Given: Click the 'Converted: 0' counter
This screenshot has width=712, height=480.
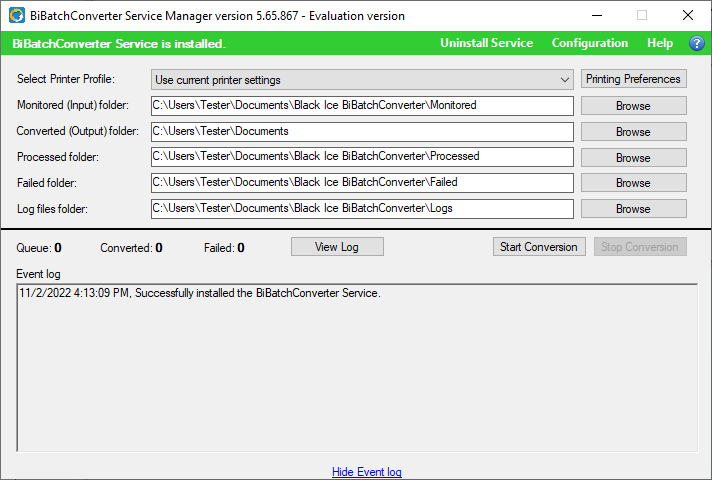Looking at the screenshot, I should (131, 248).
